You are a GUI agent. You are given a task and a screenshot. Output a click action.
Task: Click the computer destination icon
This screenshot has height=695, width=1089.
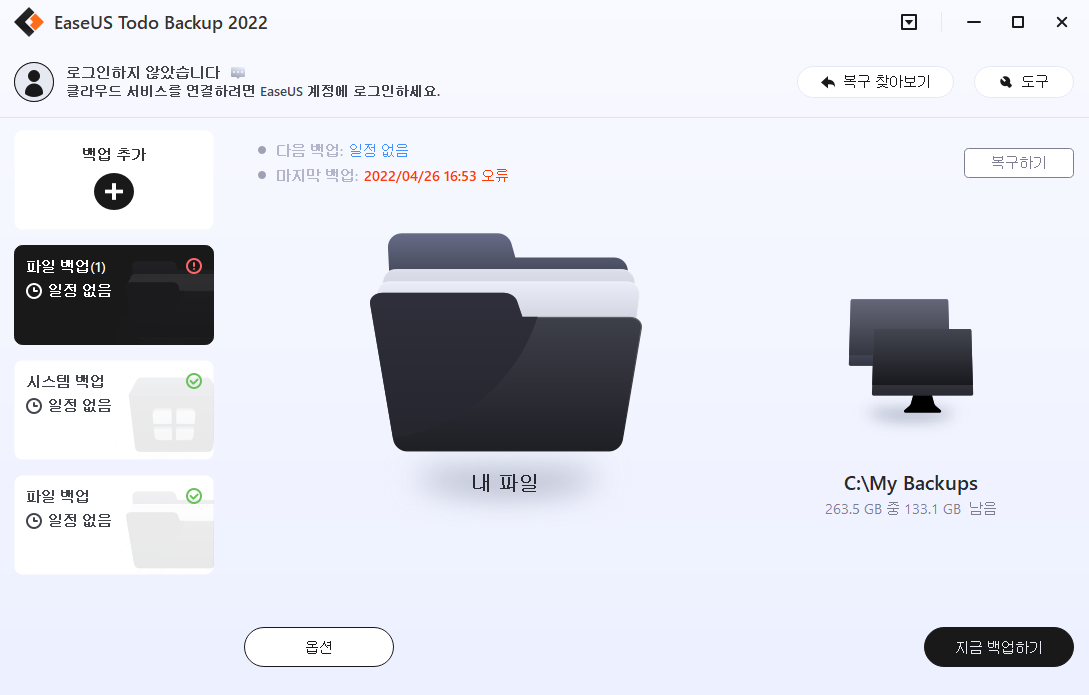[911, 356]
